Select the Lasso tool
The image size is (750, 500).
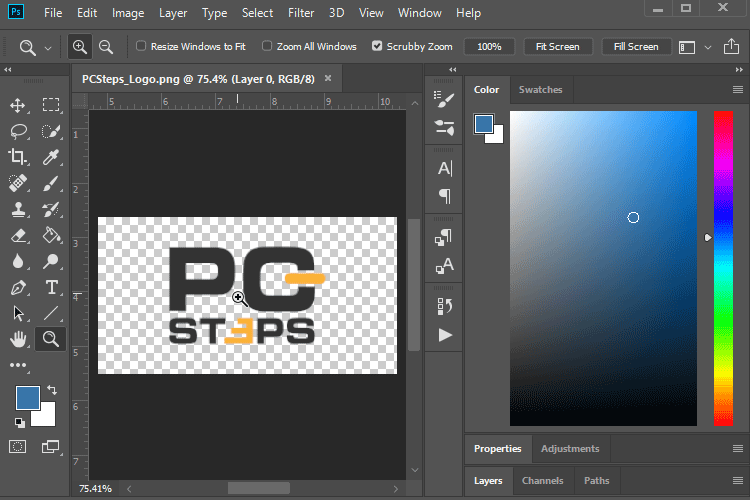tap(18, 131)
